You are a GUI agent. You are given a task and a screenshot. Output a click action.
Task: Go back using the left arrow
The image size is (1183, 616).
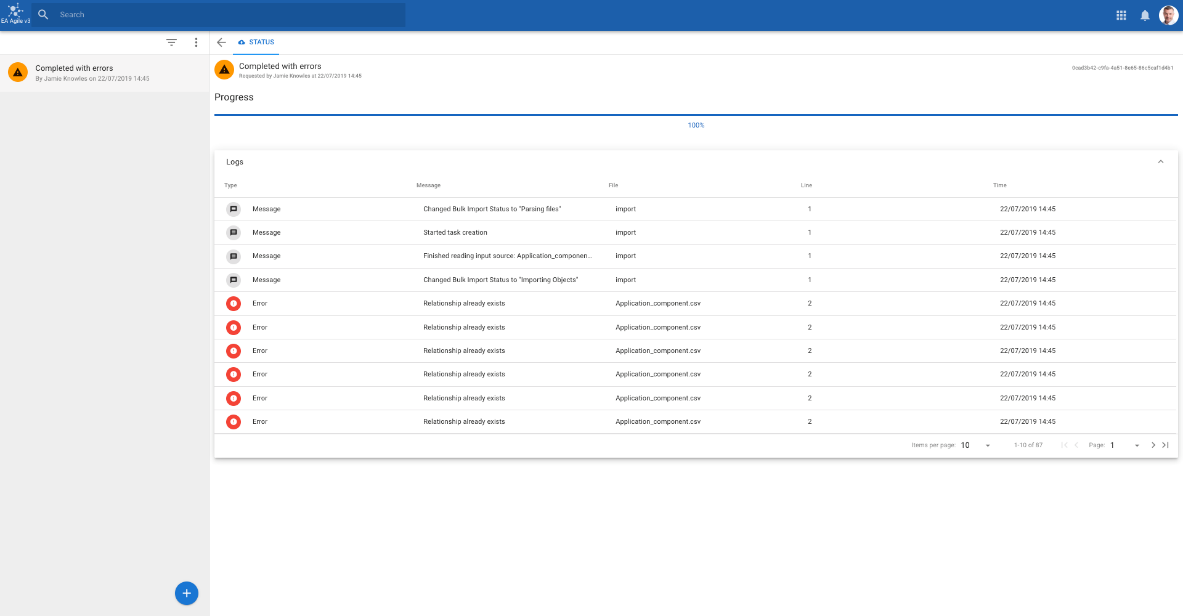coord(222,42)
